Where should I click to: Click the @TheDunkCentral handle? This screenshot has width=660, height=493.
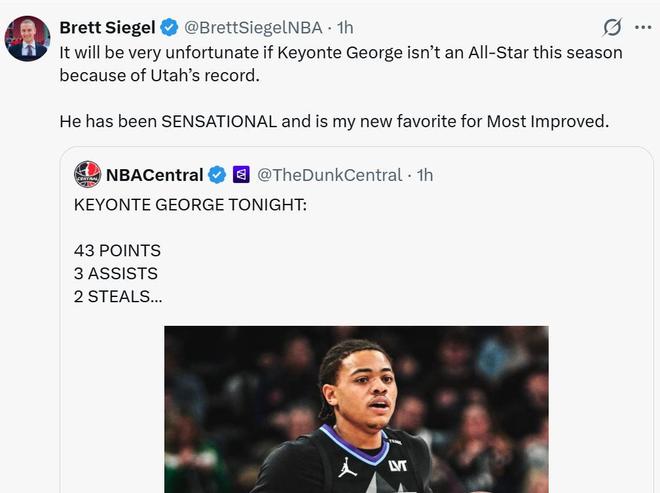pos(331,175)
